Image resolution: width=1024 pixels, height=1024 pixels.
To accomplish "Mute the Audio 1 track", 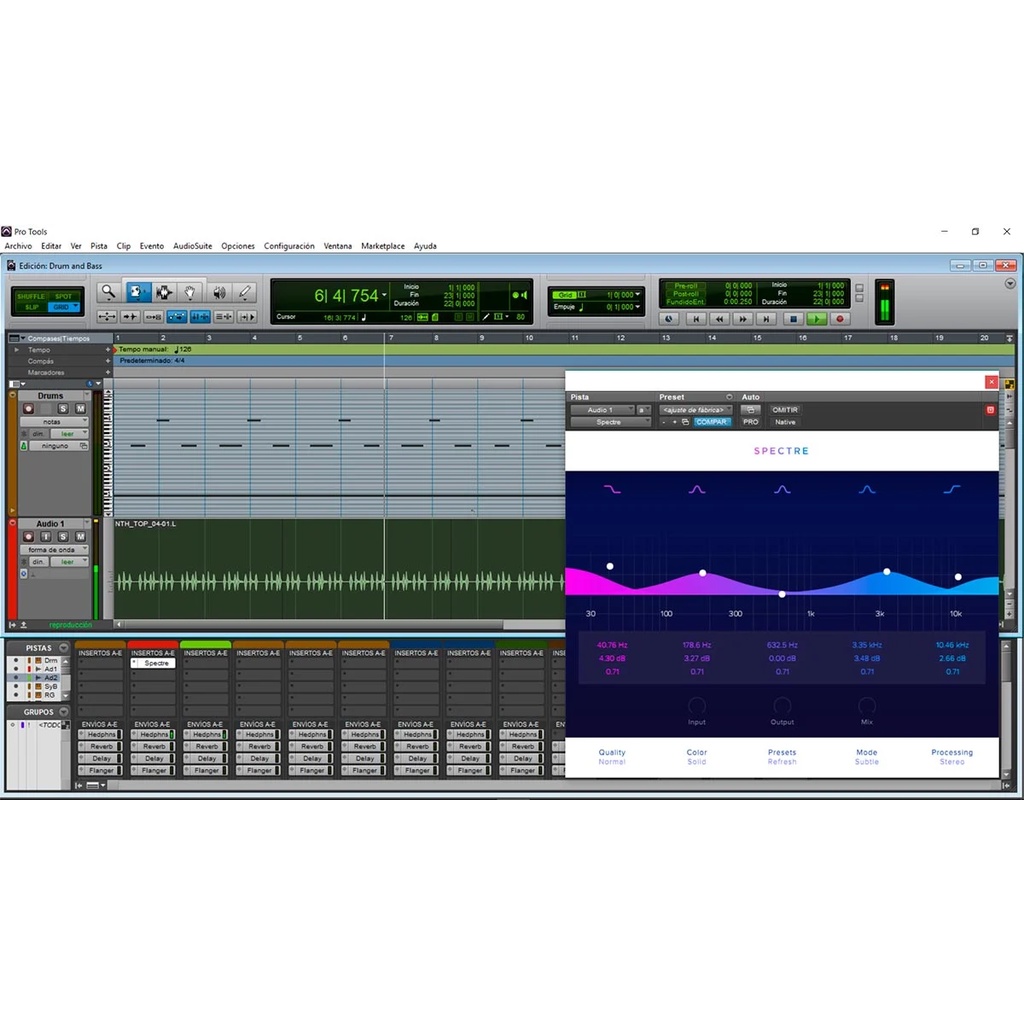I will pyautogui.click(x=80, y=536).
